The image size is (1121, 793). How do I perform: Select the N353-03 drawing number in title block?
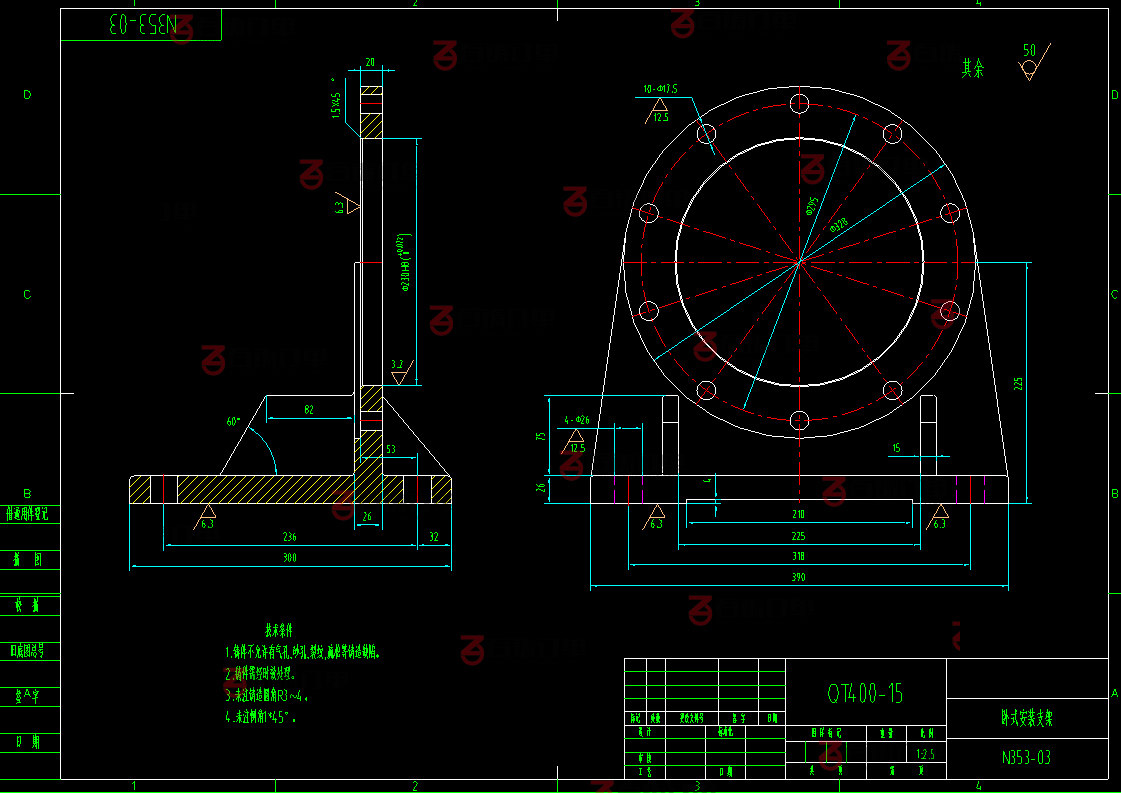(1027, 757)
